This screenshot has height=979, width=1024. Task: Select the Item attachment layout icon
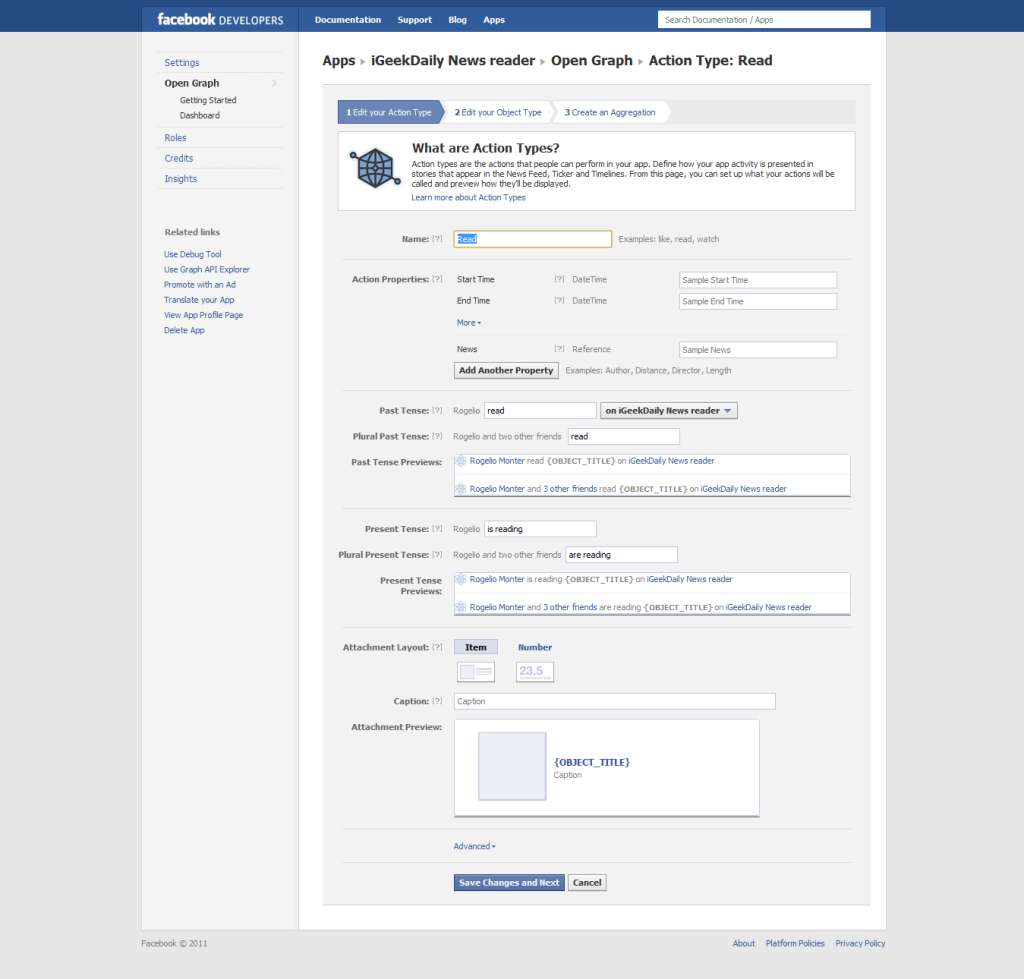point(475,672)
